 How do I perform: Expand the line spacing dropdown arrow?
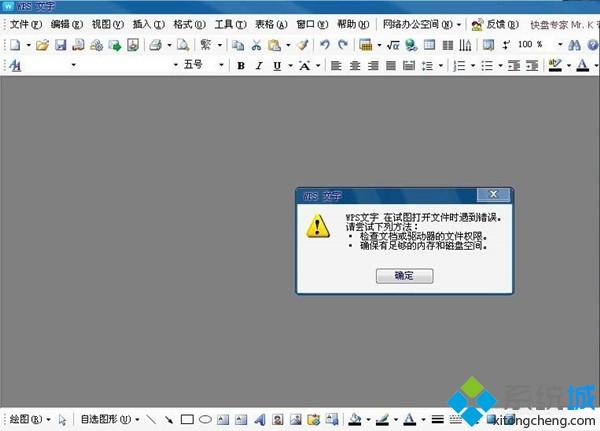point(441,66)
